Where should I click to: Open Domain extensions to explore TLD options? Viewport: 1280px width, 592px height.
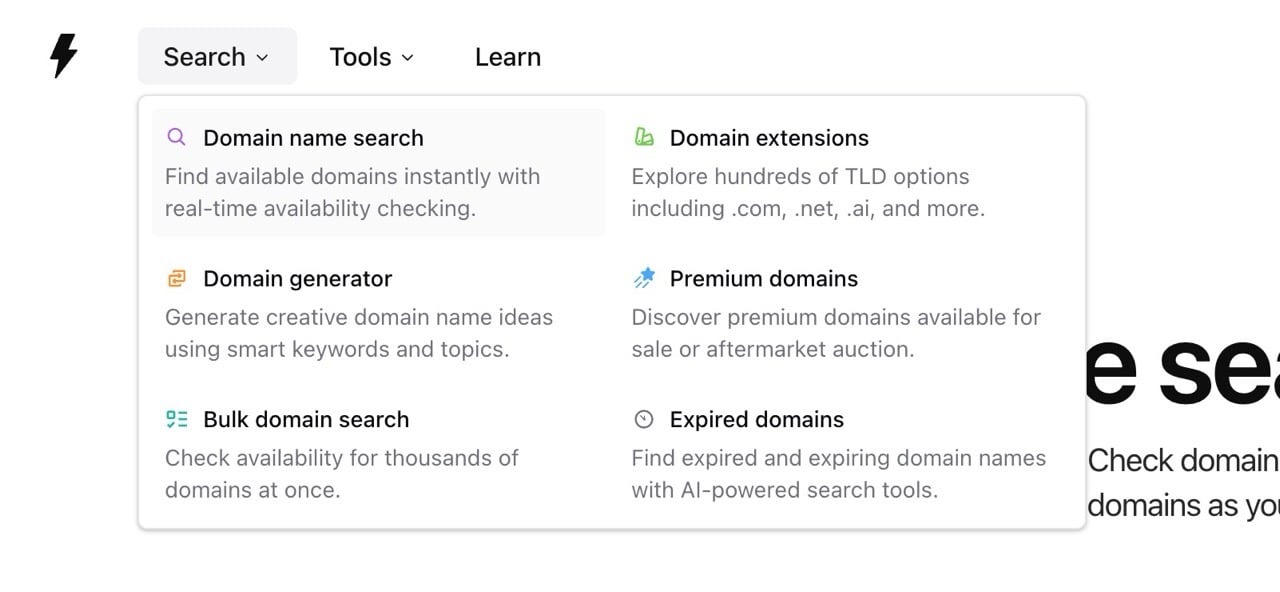(x=769, y=137)
